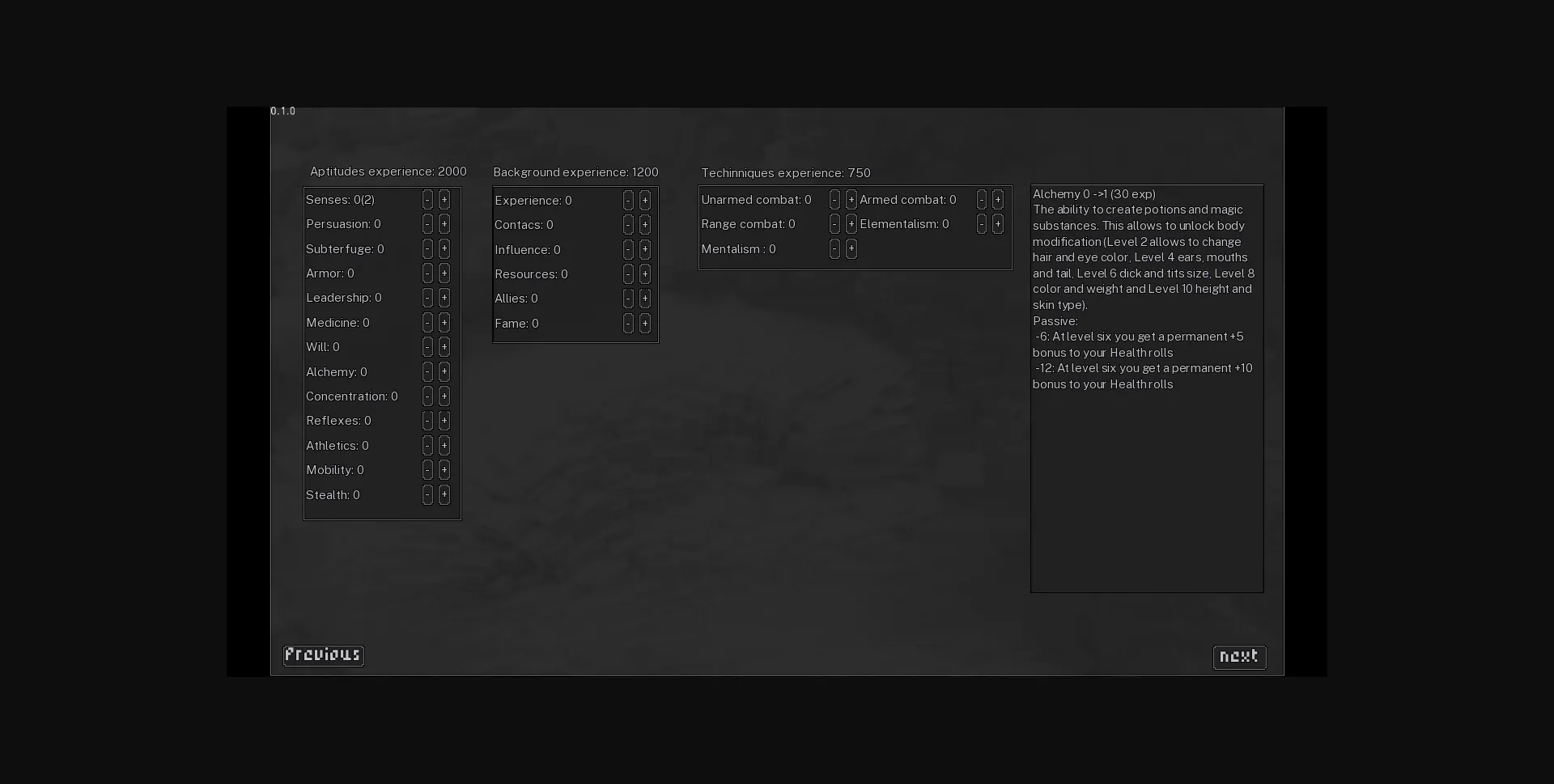Increase the Athletics aptitude with plus
This screenshot has width=1554, height=784.
click(x=444, y=446)
